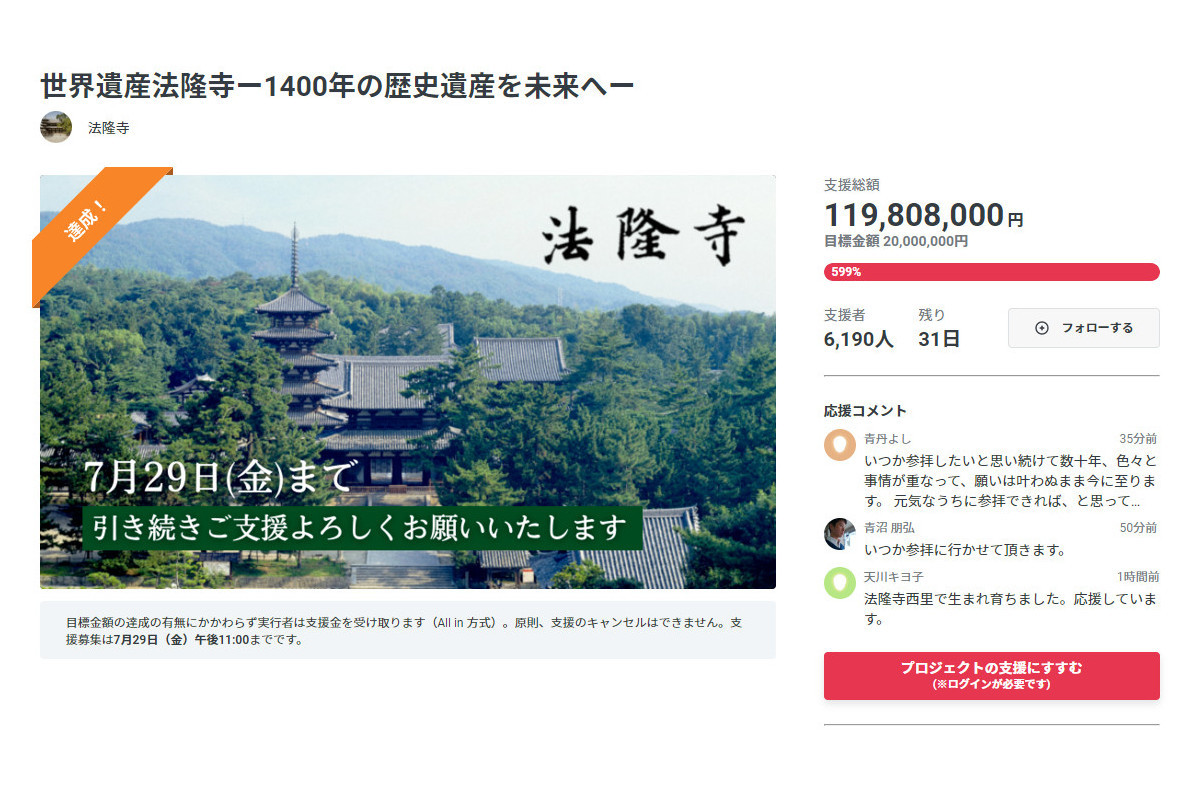The width and height of the screenshot is (1200, 800).
Task: Click the All in 方式 notice text box
Action: 408,631
